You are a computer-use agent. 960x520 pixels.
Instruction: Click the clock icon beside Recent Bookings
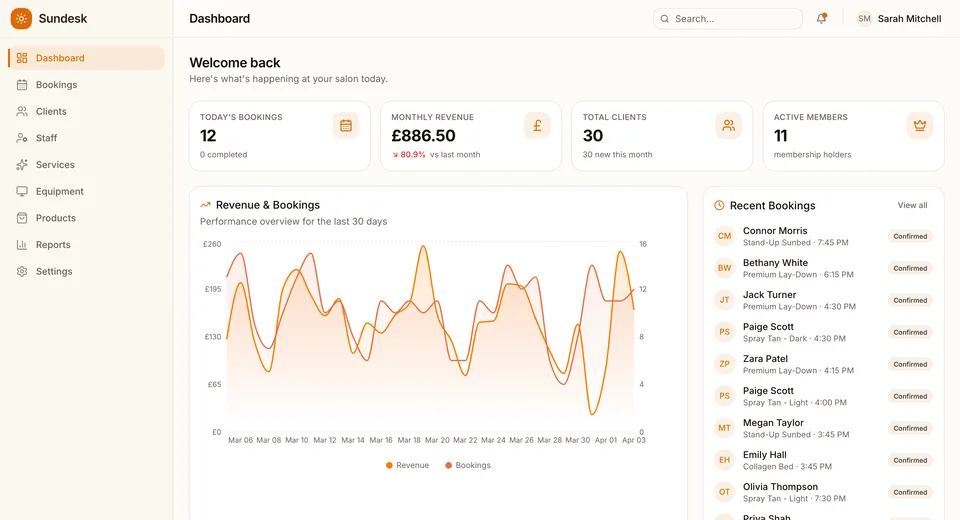[719, 206]
